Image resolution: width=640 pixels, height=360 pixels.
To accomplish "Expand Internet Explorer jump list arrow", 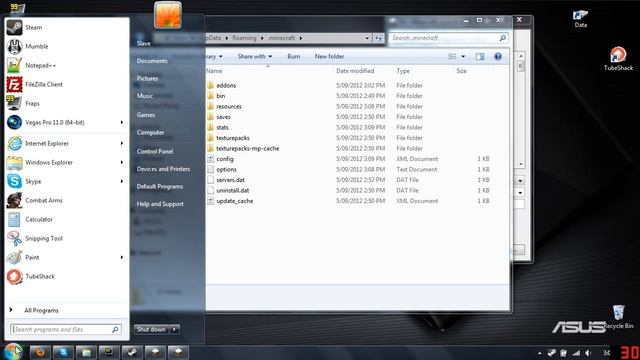I will point(122,143).
